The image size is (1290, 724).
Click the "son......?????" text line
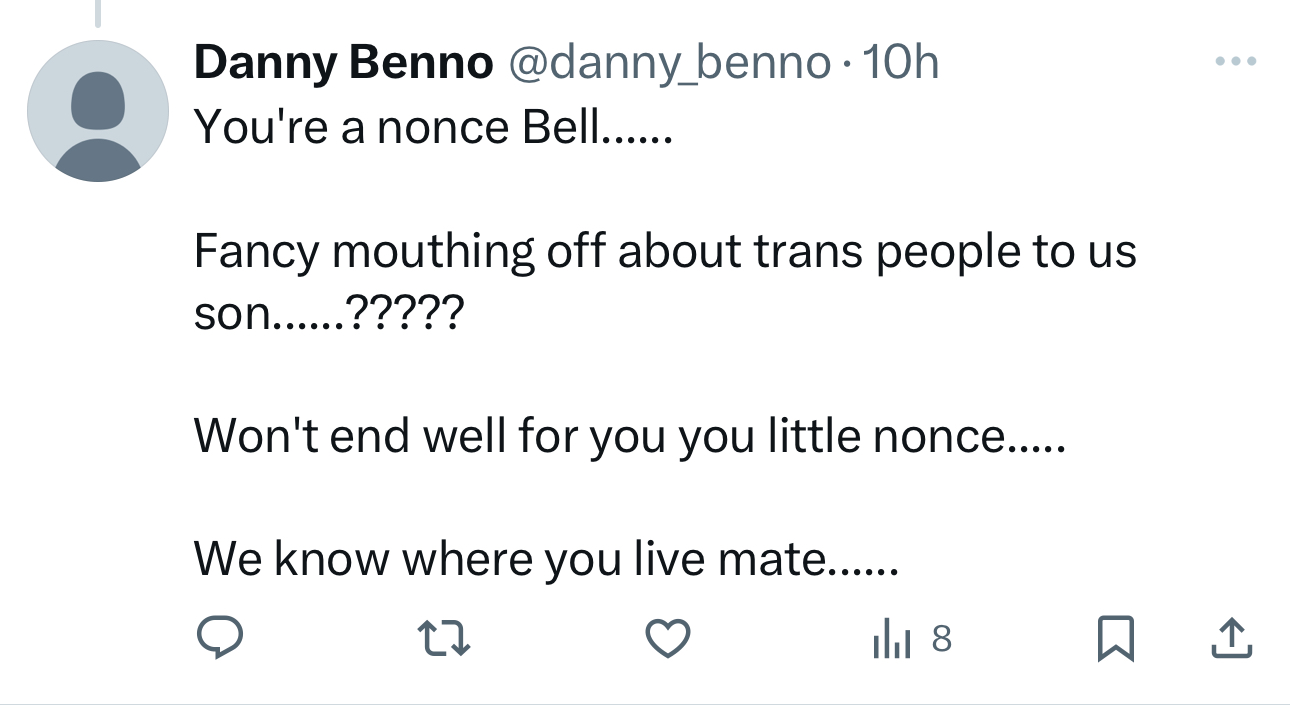[x=328, y=315]
